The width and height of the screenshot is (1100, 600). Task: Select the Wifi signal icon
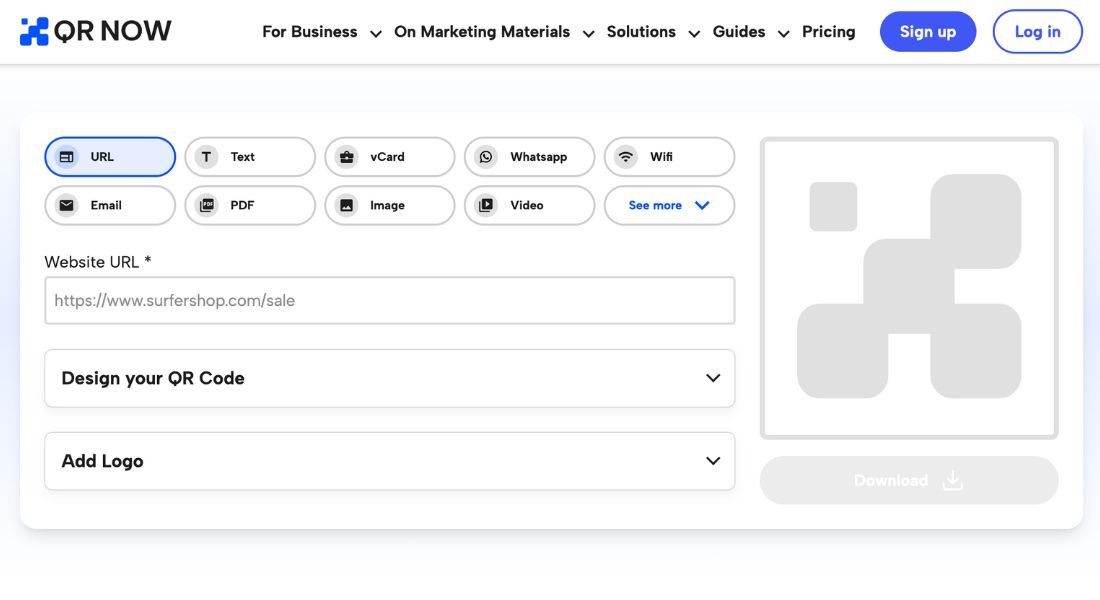[626, 156]
